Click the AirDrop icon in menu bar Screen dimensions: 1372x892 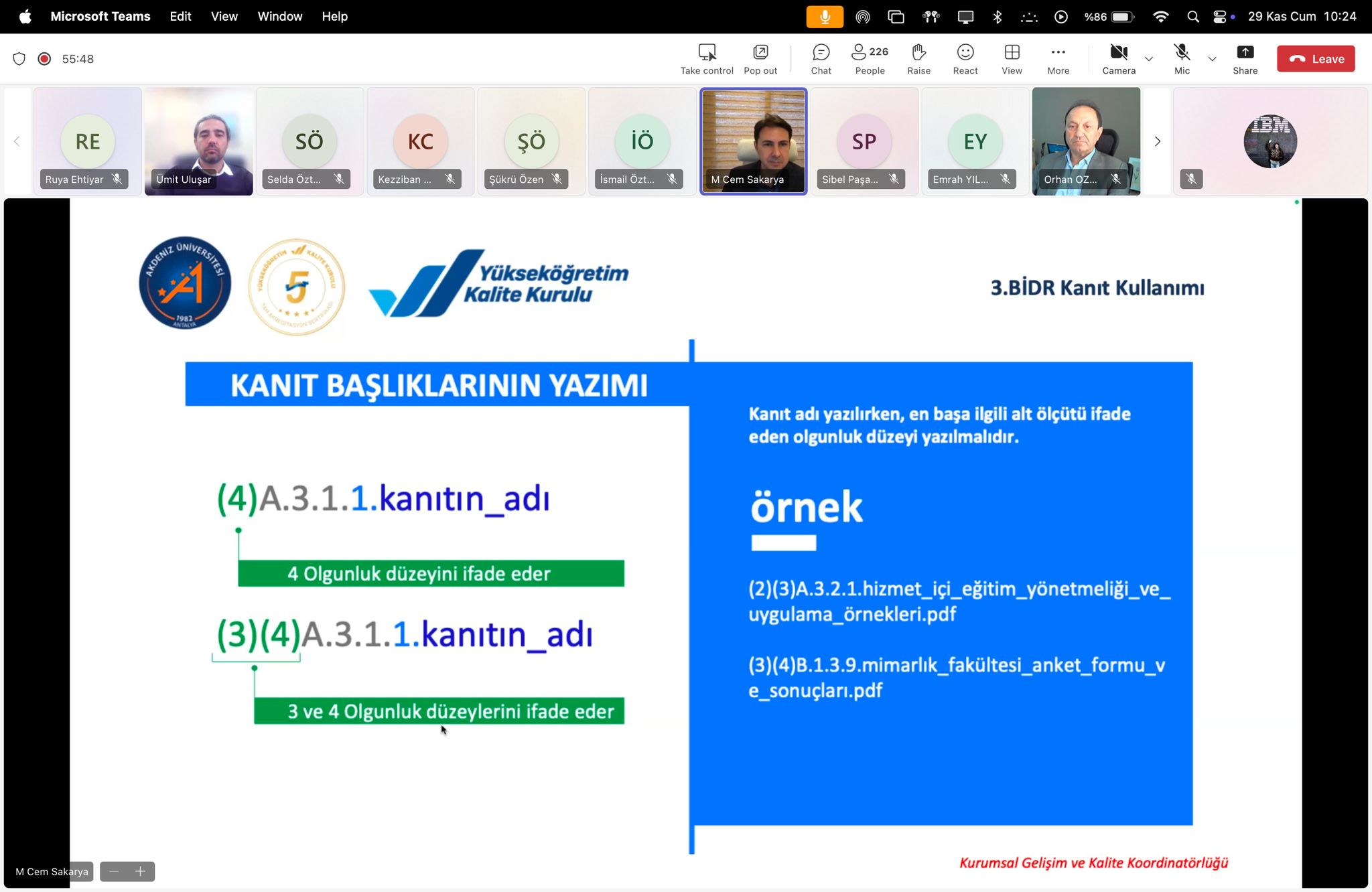(863, 17)
